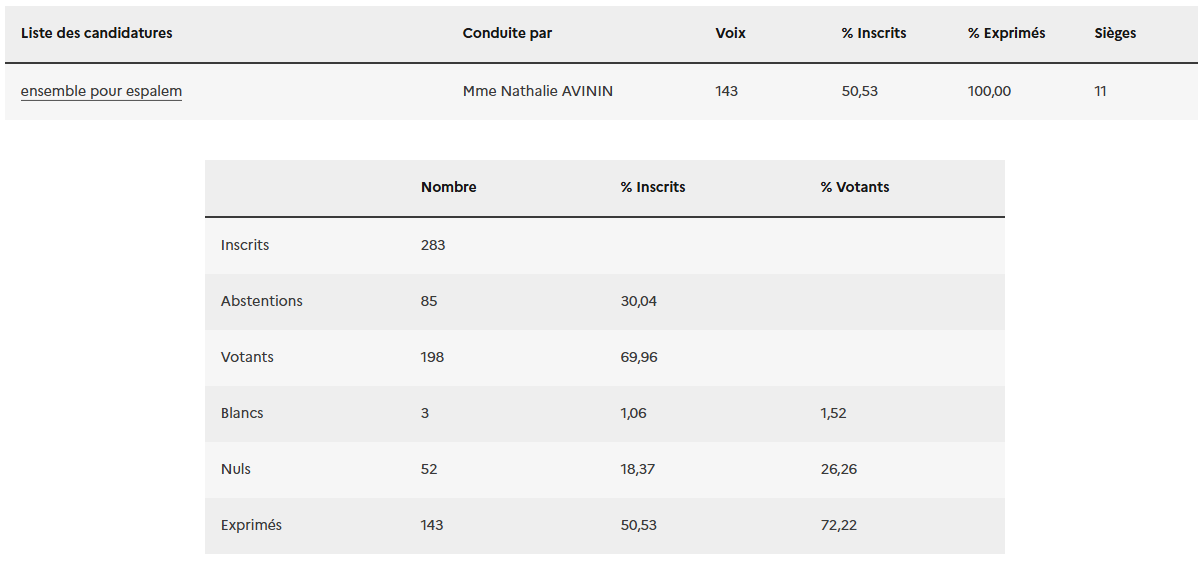The height and width of the screenshot is (571, 1198).
Task: Select the seats value '11'
Action: click(x=1100, y=91)
